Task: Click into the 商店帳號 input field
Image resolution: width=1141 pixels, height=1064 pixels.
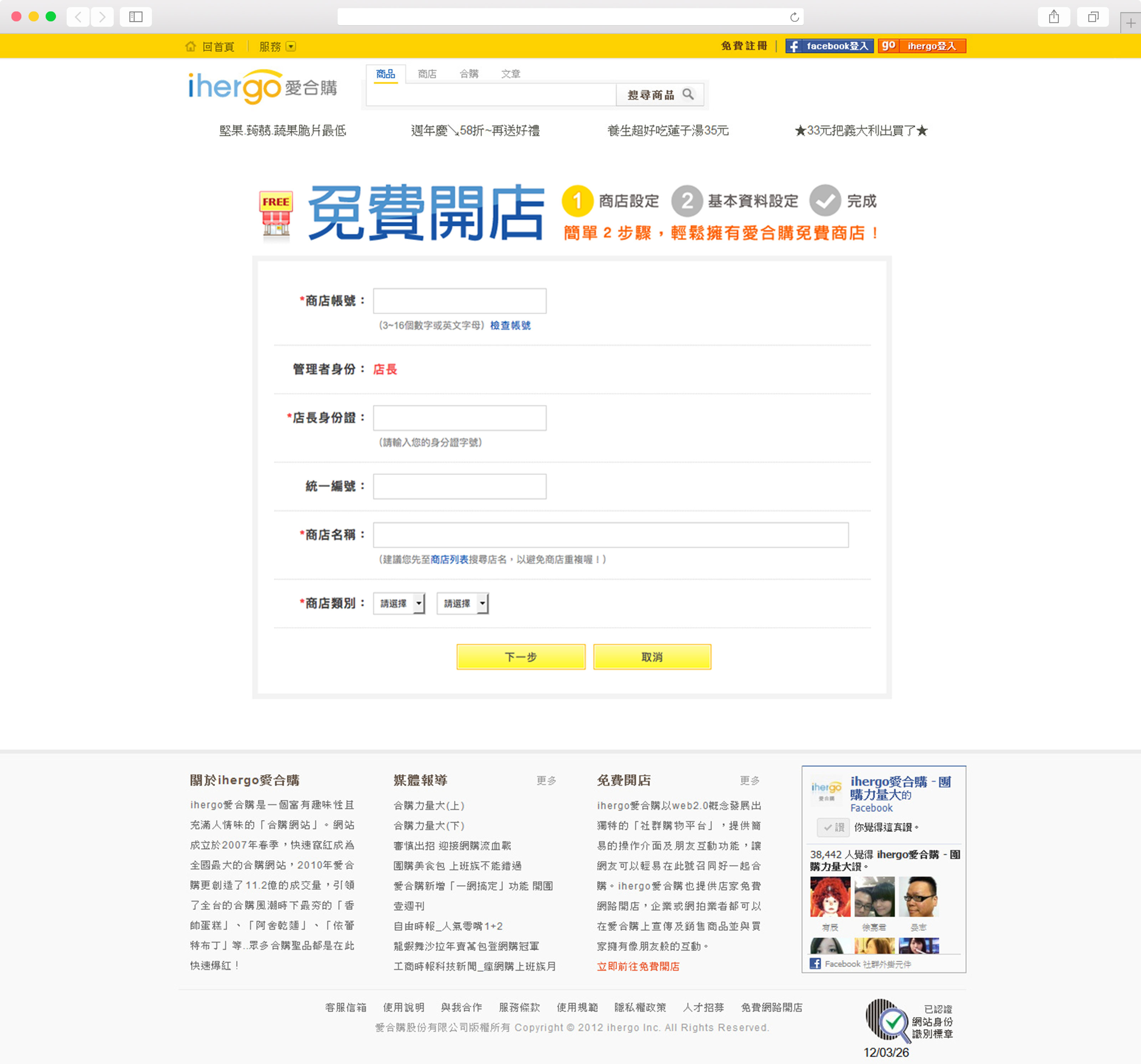Action: tap(459, 301)
